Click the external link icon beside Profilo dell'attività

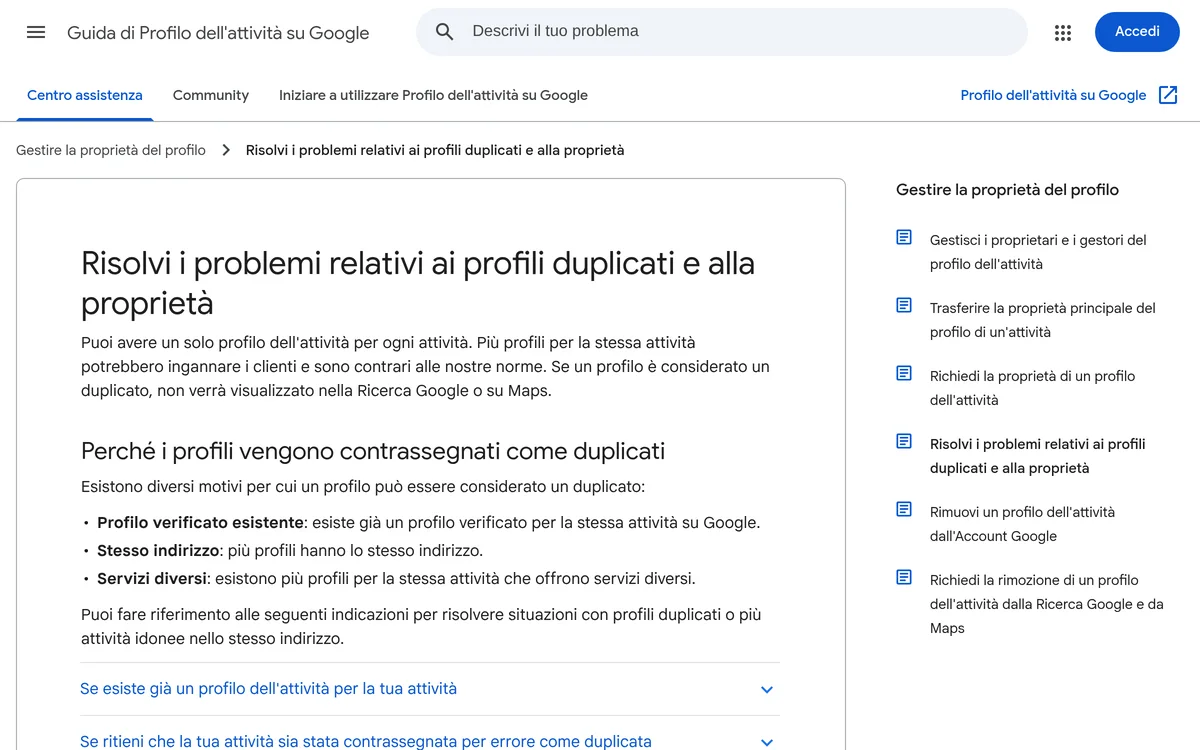tap(1168, 95)
